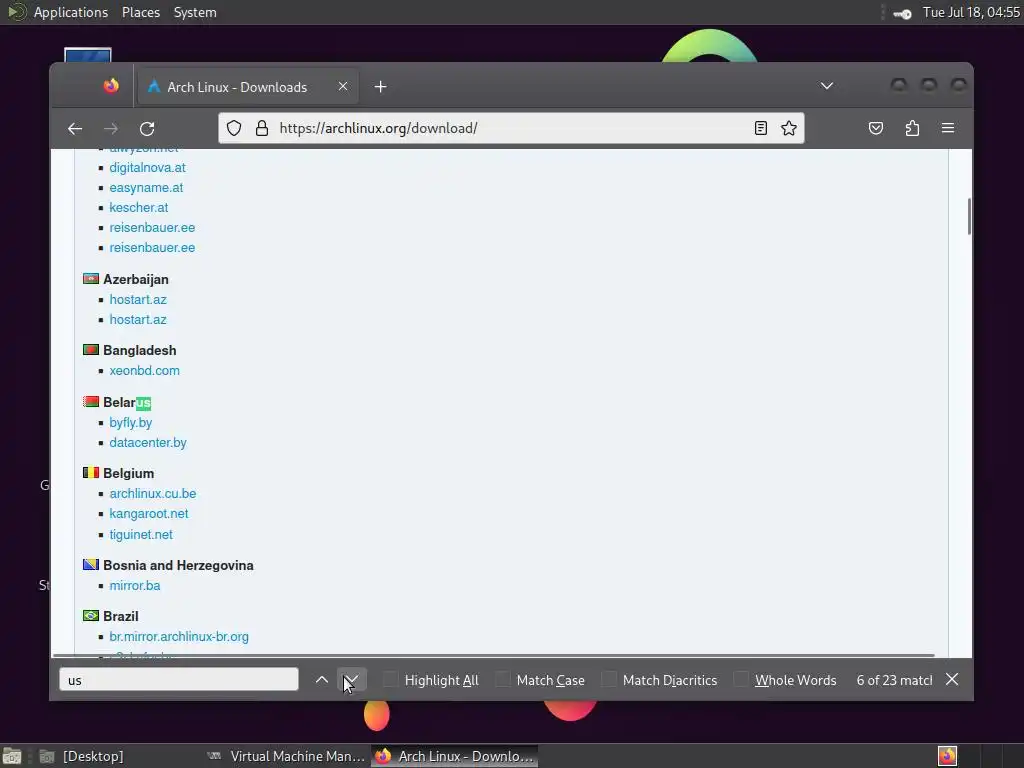Viewport: 1024px width, 768px height.
Task: Close the Arch Linux - Downloads tab
Action: pyautogui.click(x=343, y=86)
